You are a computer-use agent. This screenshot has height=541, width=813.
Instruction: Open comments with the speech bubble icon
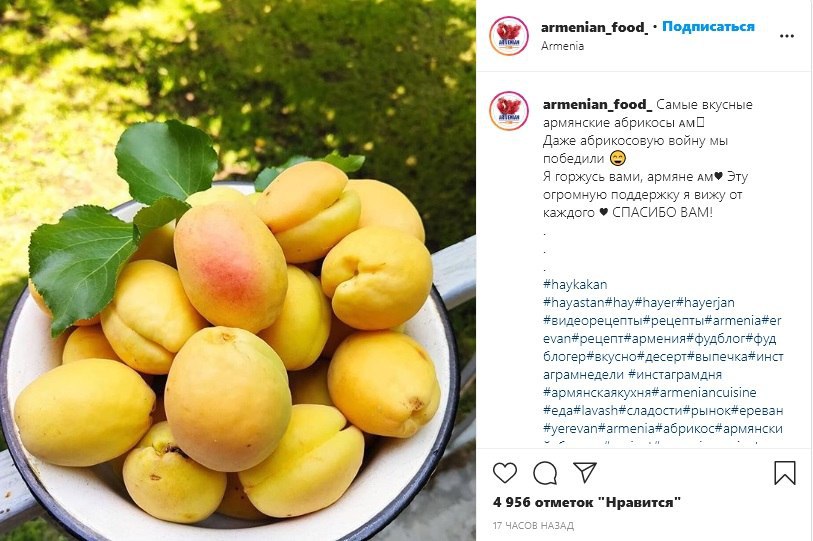(x=545, y=473)
